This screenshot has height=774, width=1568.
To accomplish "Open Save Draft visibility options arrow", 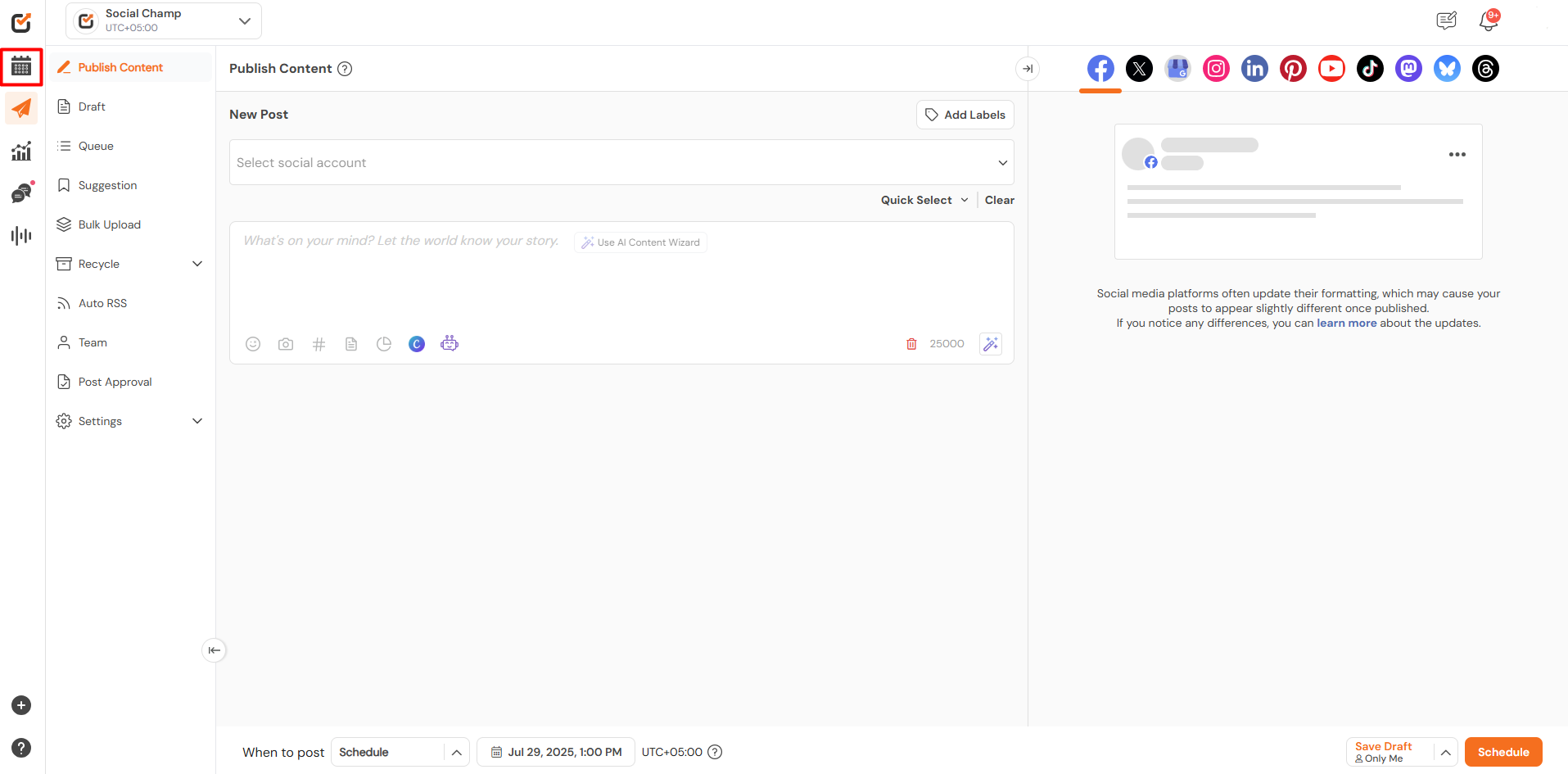I will [x=1446, y=752].
